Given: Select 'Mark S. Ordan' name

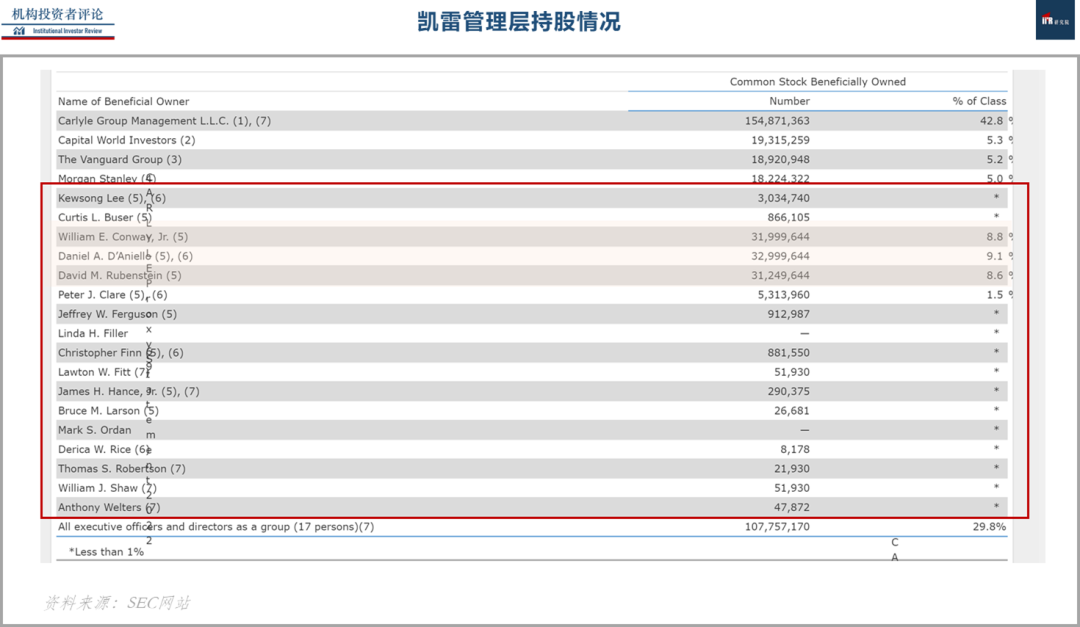Looking at the screenshot, I should (x=94, y=429).
